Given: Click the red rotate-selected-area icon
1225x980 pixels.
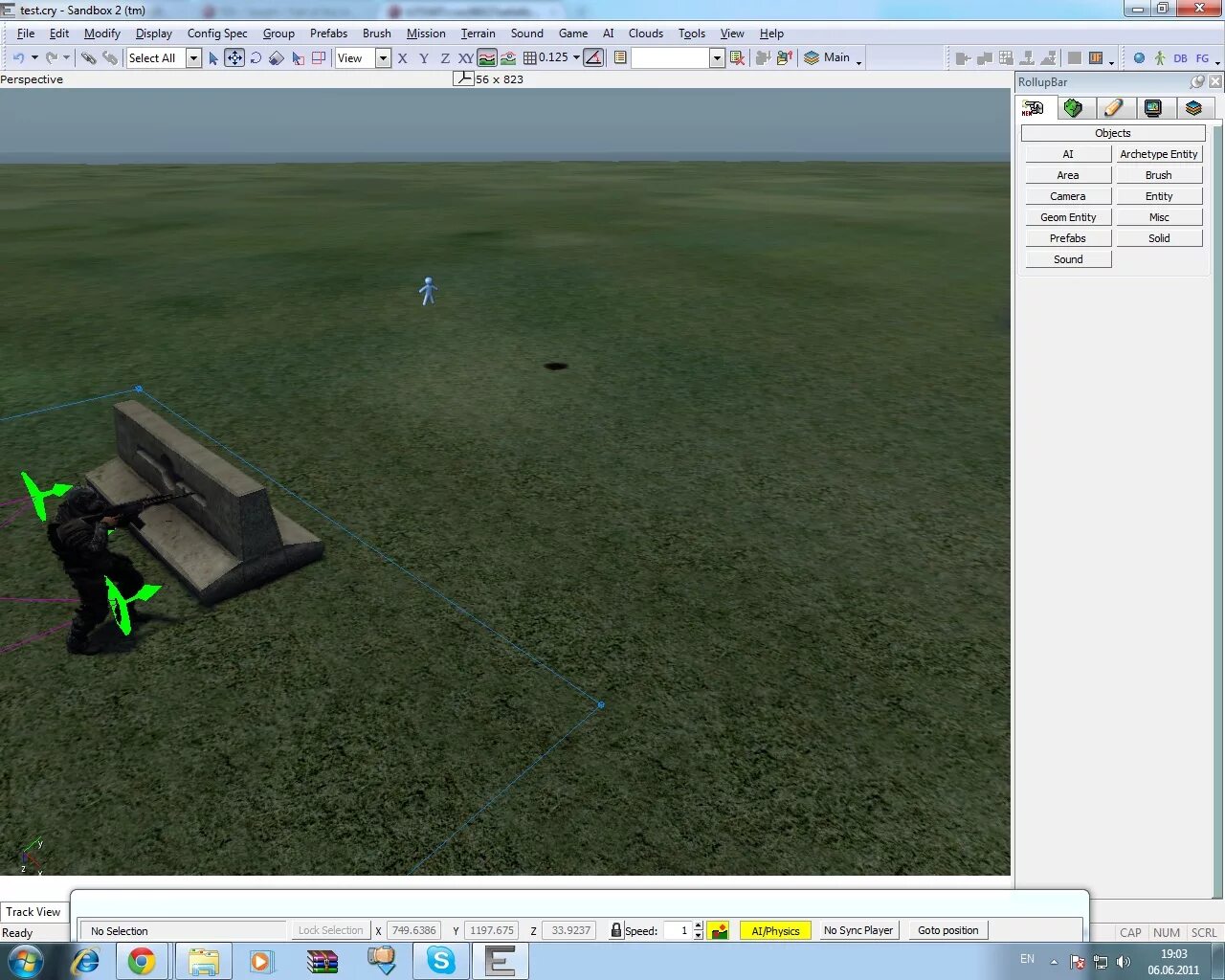Looking at the screenshot, I should (x=319, y=58).
